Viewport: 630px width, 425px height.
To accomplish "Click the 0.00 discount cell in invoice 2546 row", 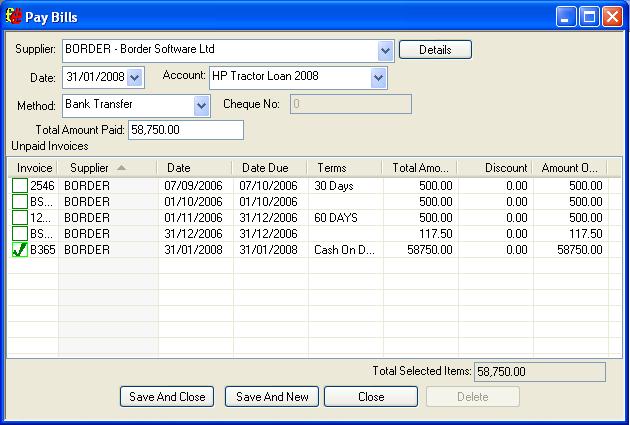I will pyautogui.click(x=517, y=186).
